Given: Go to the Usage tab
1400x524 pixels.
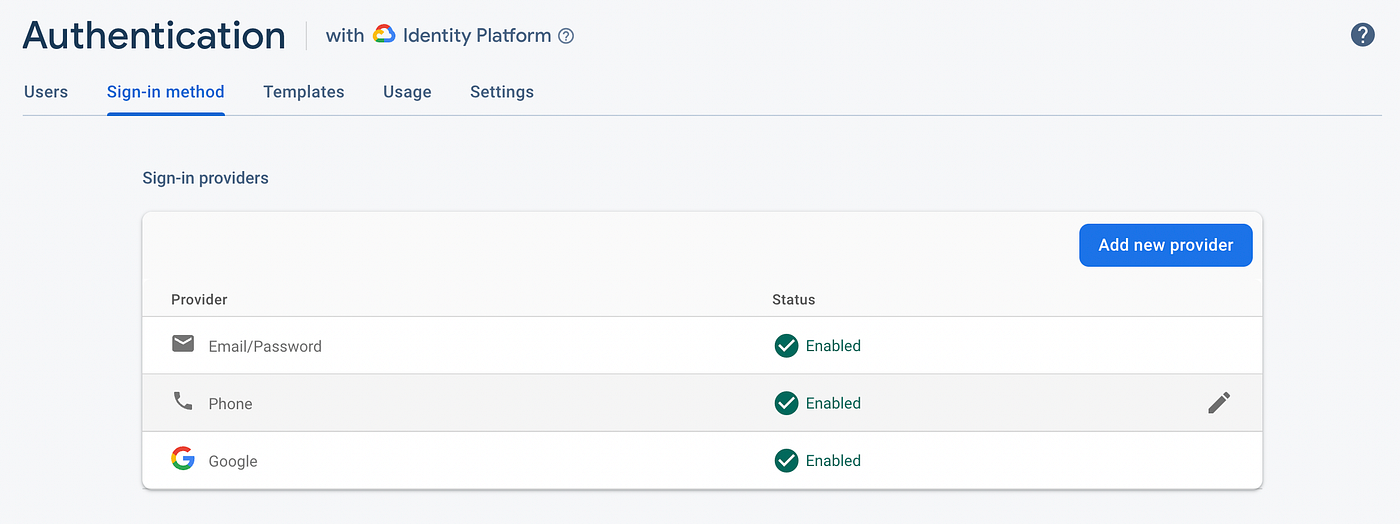Looking at the screenshot, I should click(407, 92).
